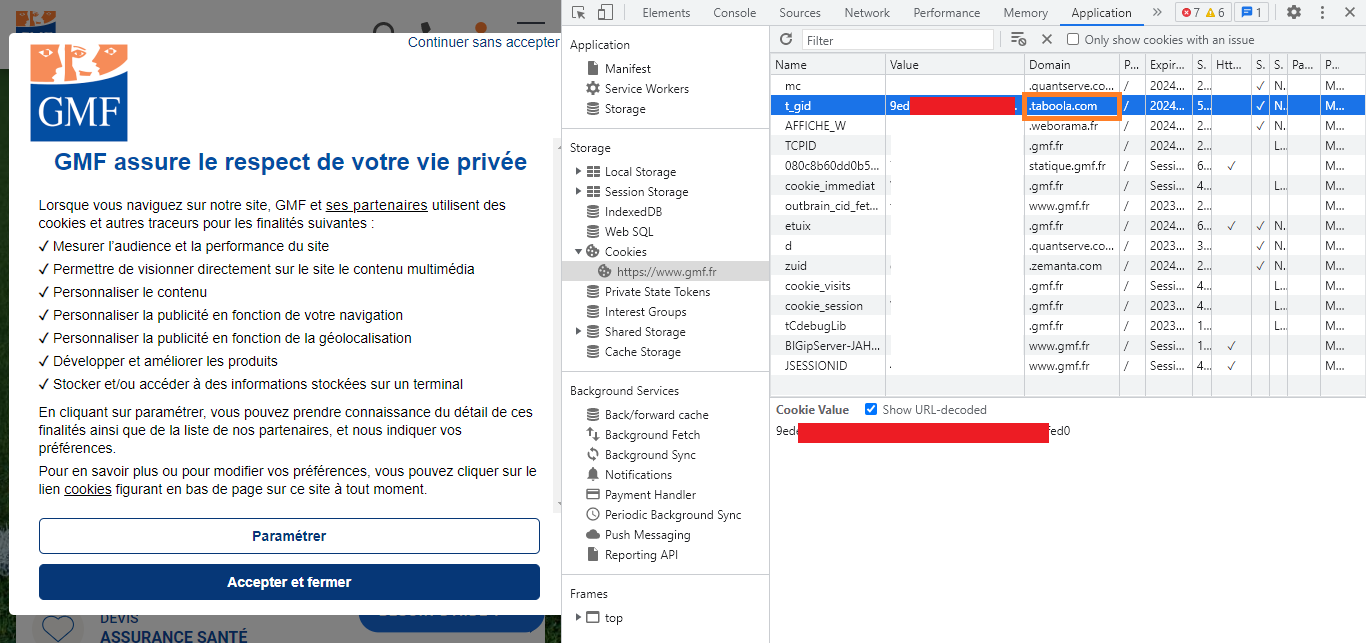Click the Back/forward cache icon

coord(593,415)
